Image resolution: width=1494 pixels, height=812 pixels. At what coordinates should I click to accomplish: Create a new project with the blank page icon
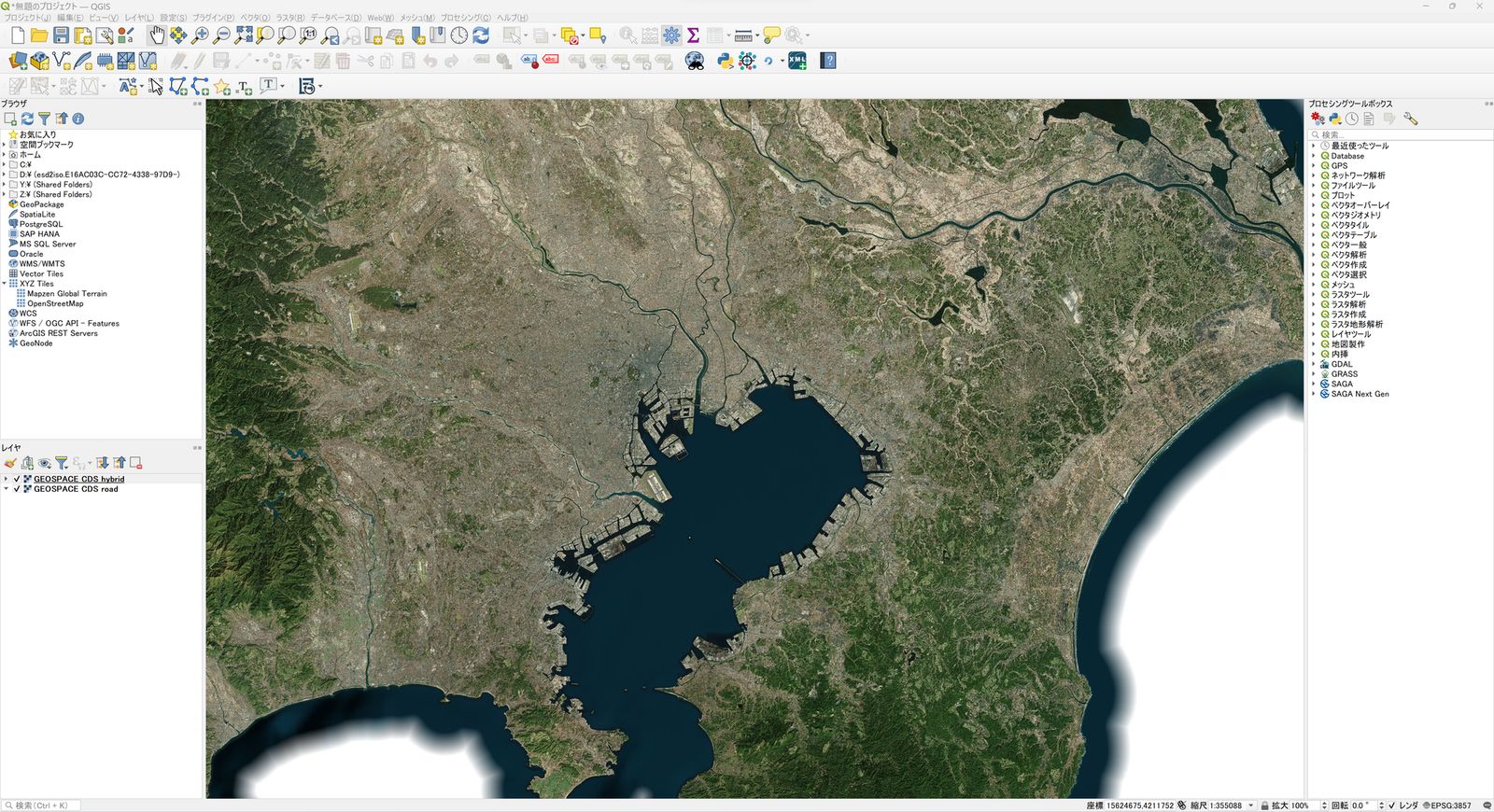coord(18,35)
